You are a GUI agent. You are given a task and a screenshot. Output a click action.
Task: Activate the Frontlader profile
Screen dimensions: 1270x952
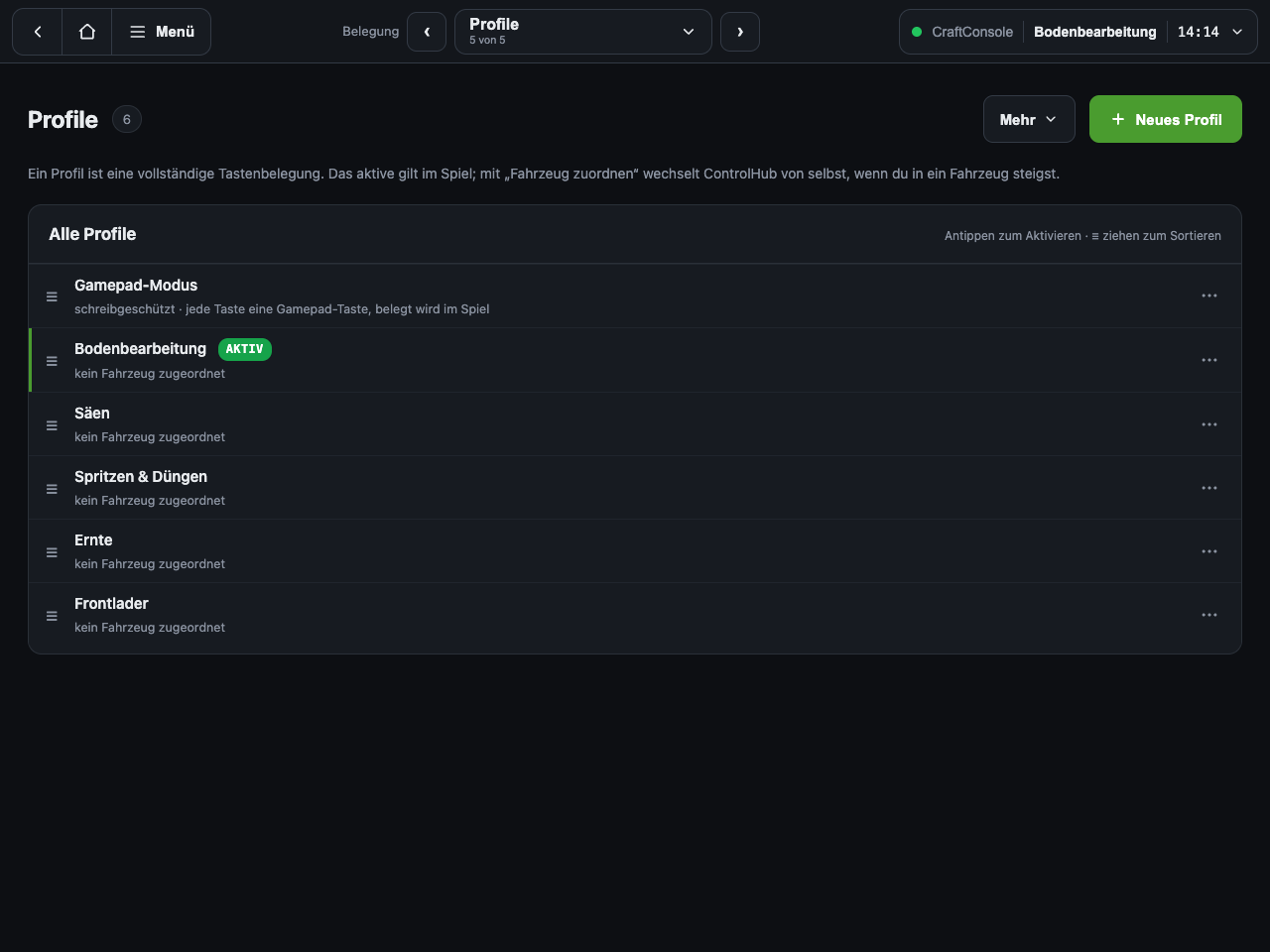[x=635, y=615]
